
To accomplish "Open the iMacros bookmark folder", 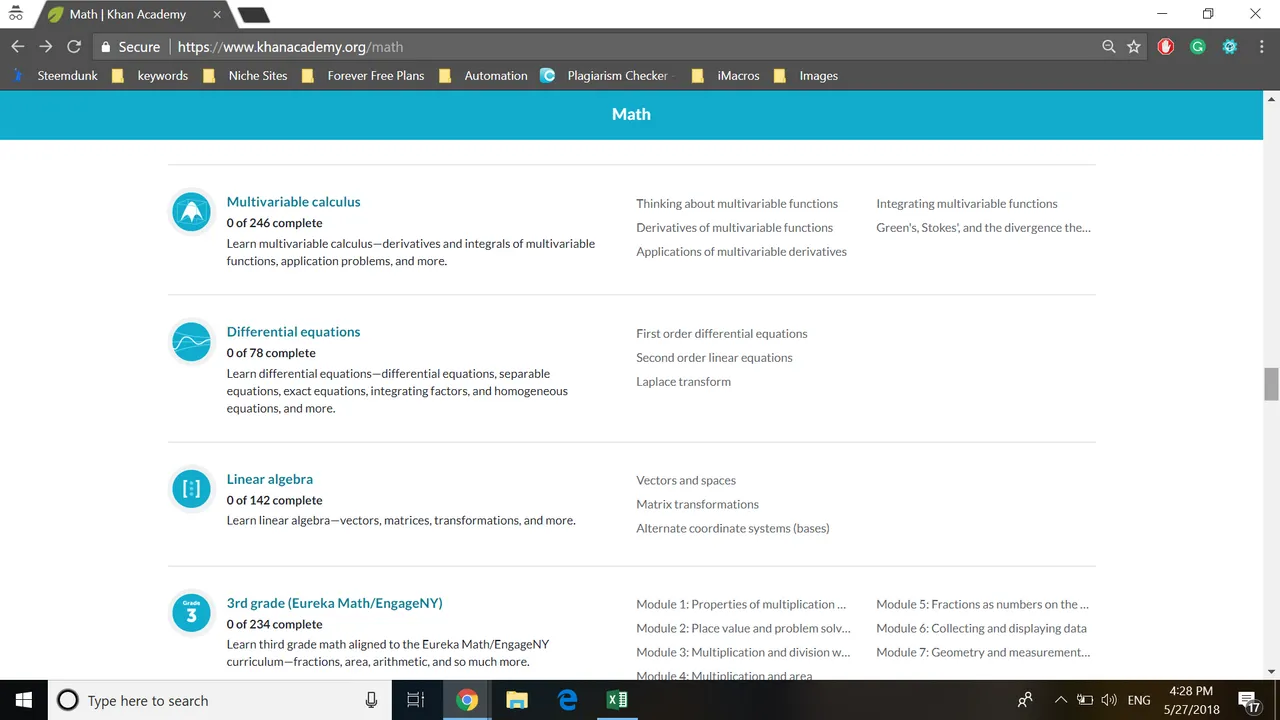I will 726,76.
